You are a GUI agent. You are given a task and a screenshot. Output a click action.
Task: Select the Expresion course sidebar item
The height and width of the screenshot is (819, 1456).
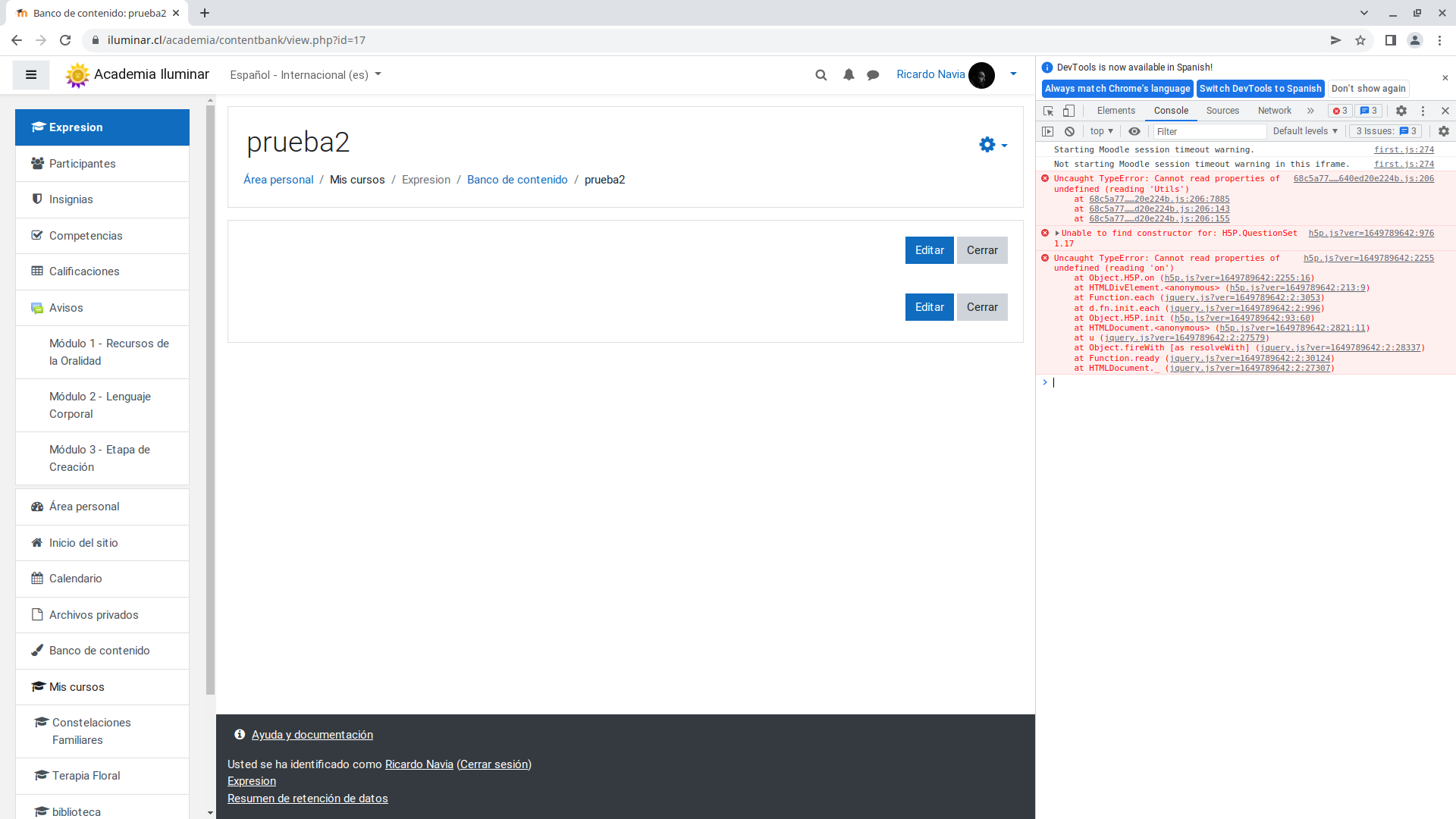point(102,127)
